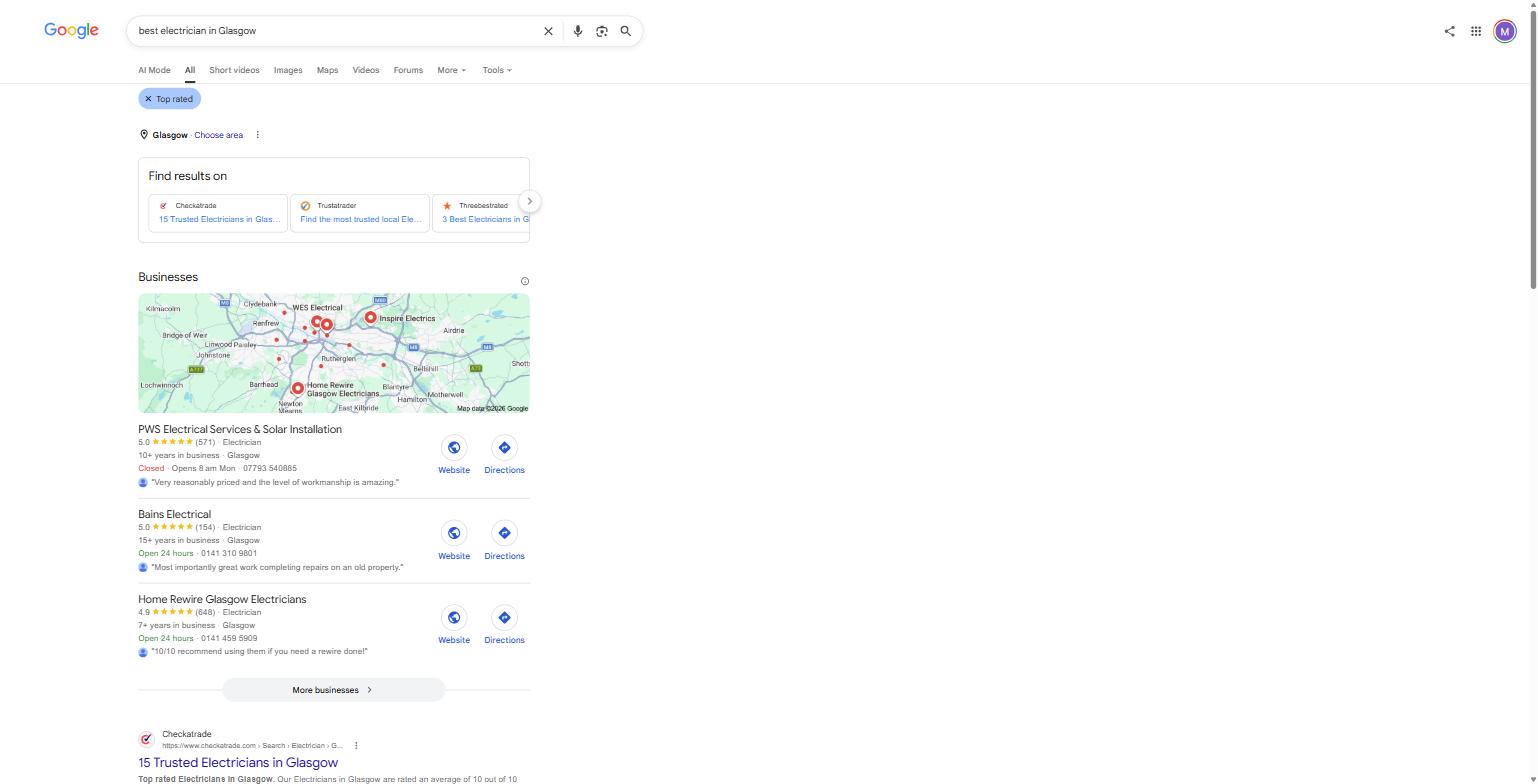Click the Checkatrade URL breadcrumb text
Viewport: 1538px width, 784px height.
pyautogui.click(x=252, y=745)
